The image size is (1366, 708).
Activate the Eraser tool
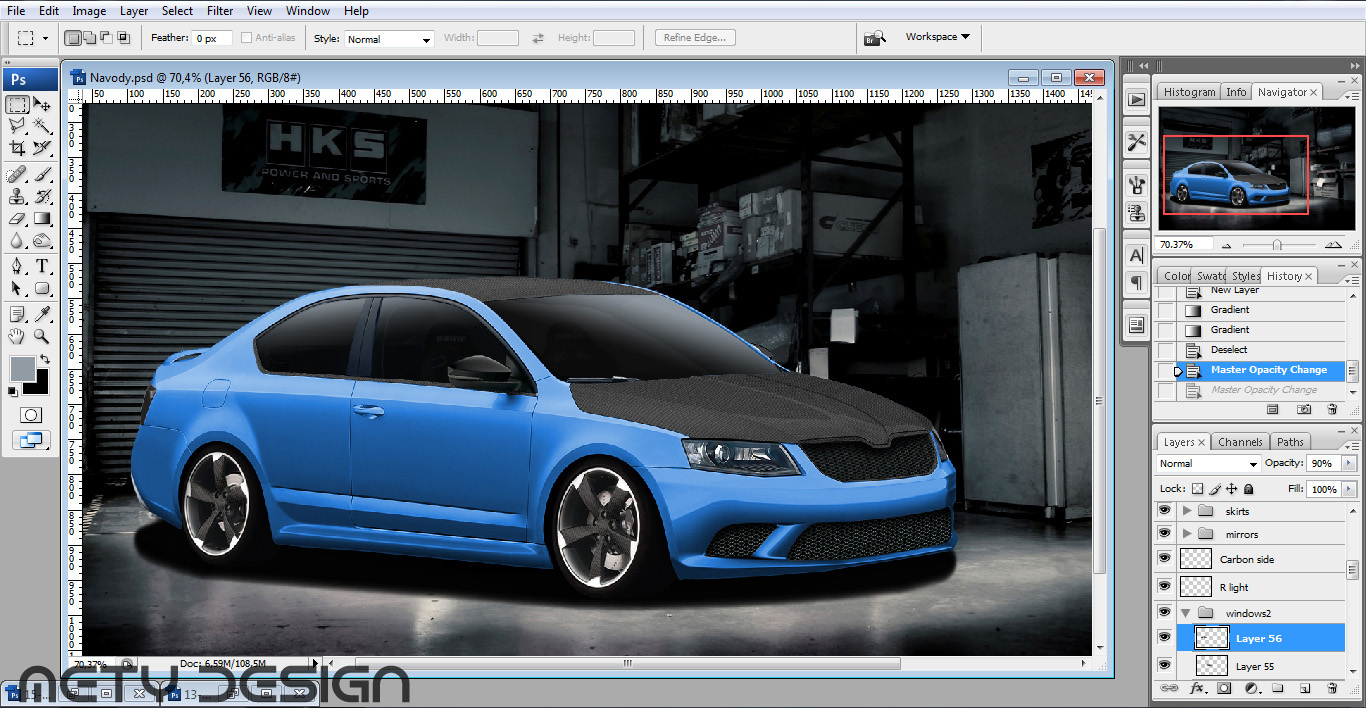[17, 219]
